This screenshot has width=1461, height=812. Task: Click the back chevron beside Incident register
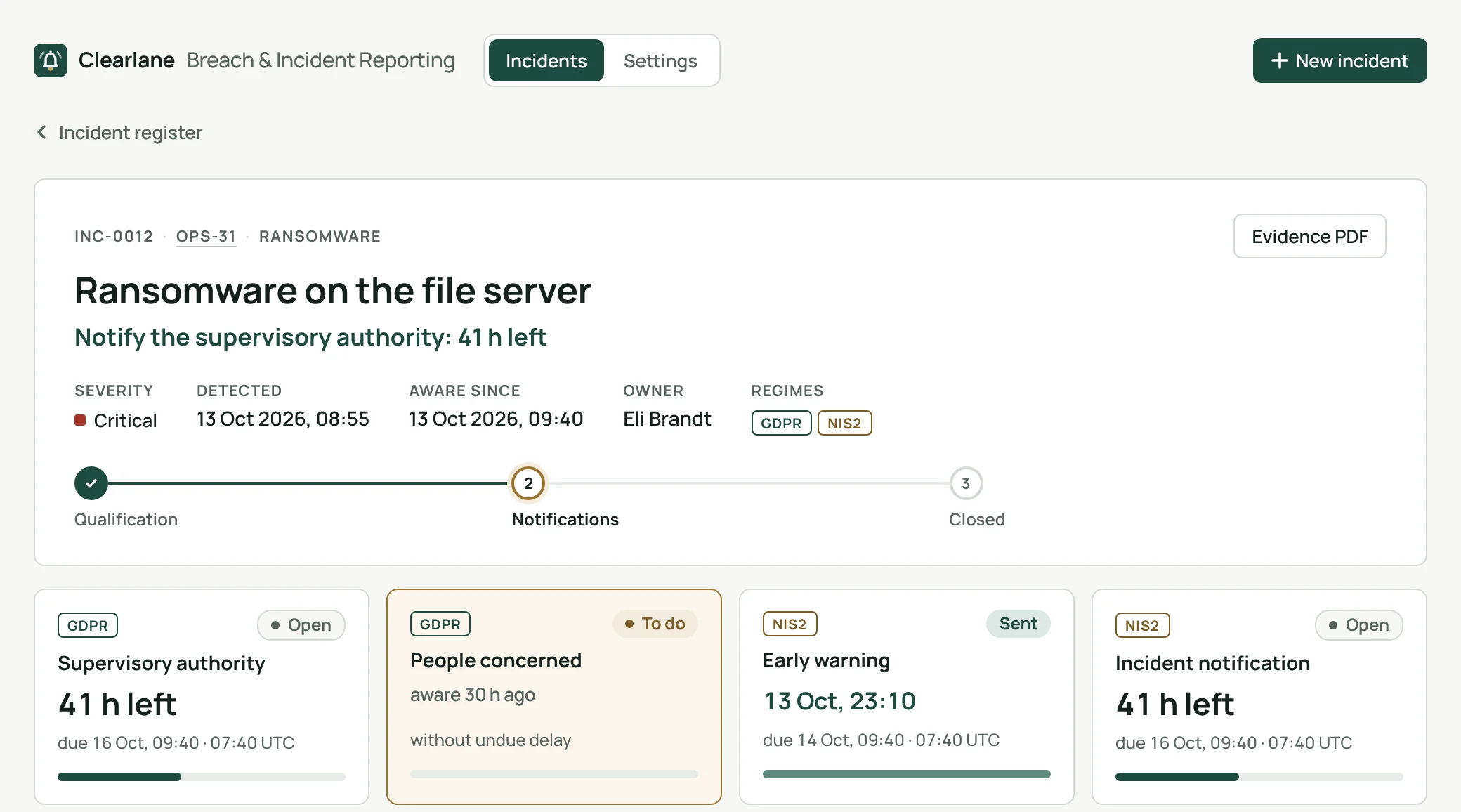point(41,132)
